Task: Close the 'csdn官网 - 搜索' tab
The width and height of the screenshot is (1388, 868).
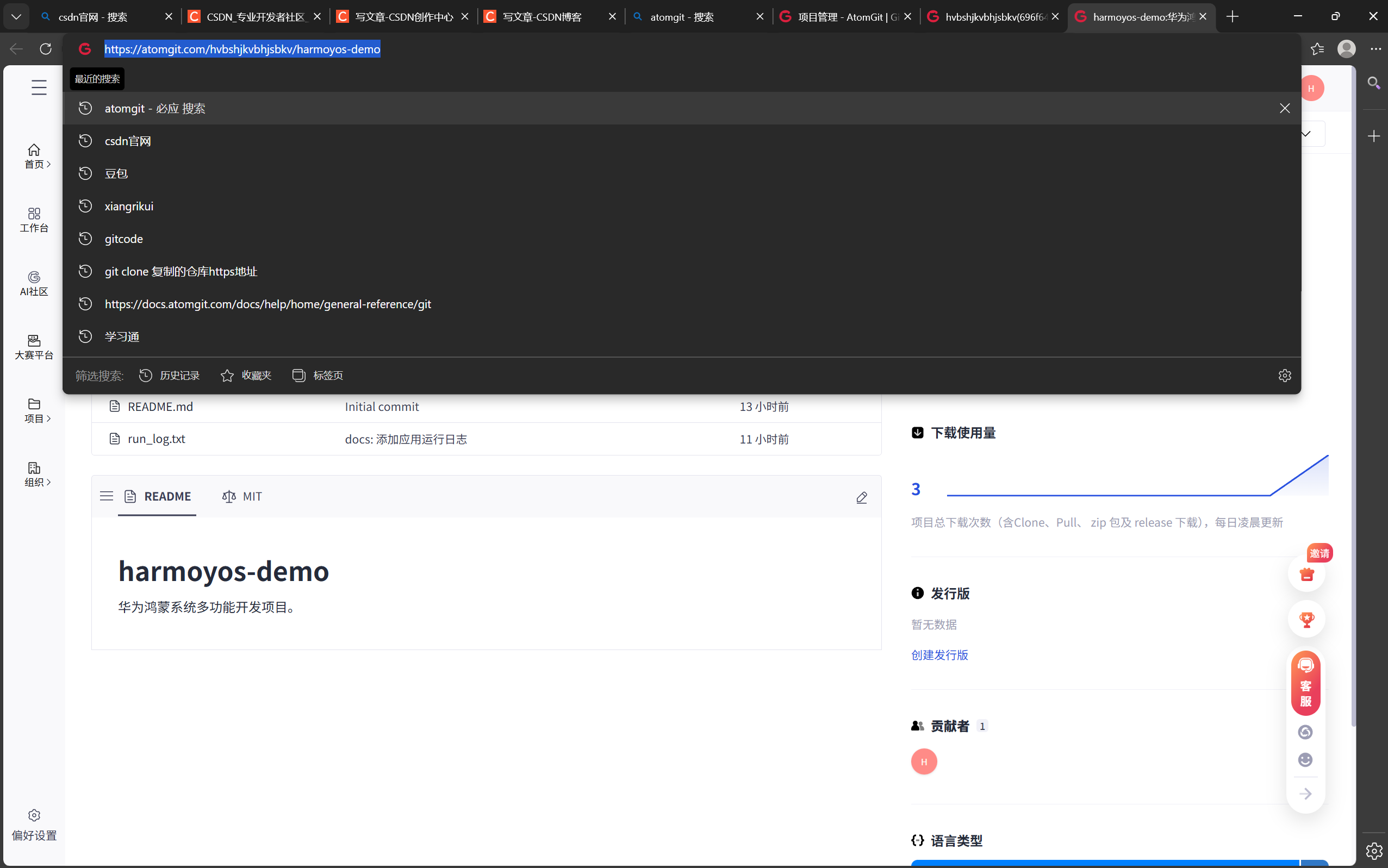Action: click(169, 17)
